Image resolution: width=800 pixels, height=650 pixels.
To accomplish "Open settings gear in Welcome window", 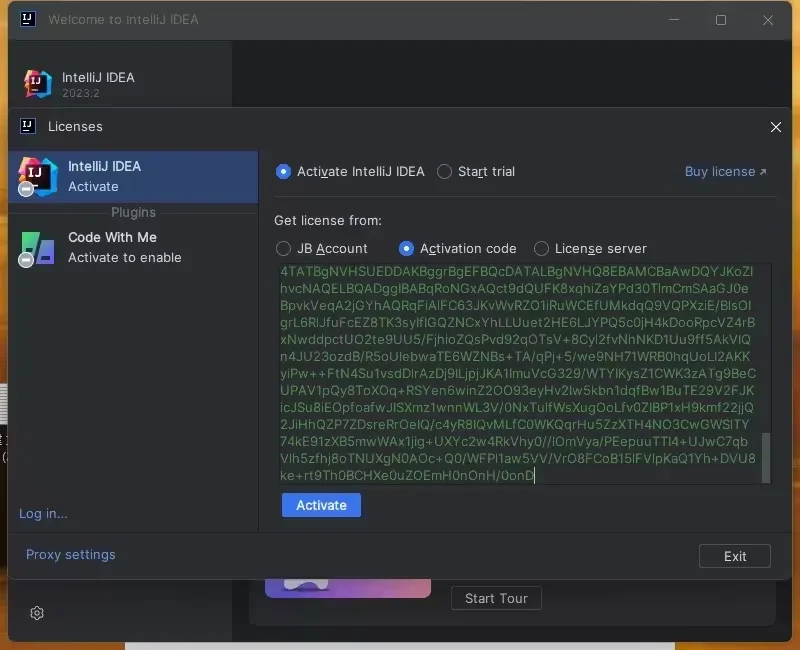I will [37, 613].
